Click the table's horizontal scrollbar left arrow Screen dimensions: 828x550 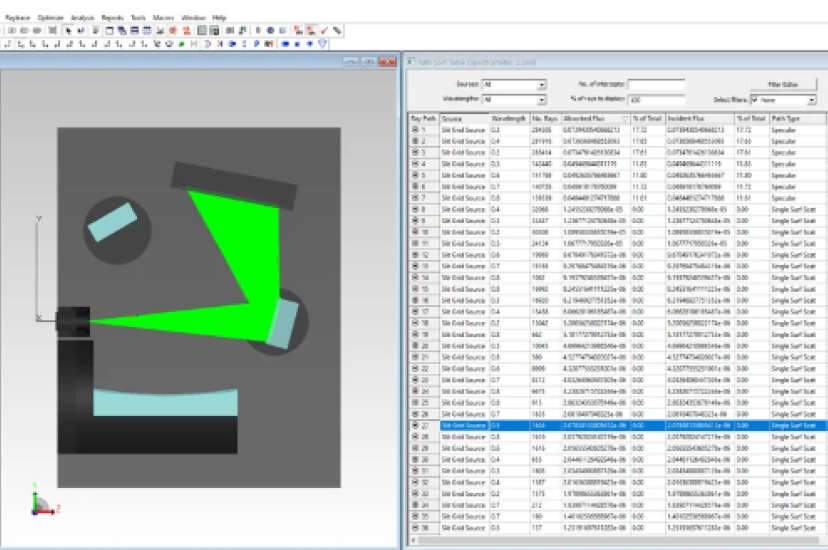[413, 540]
